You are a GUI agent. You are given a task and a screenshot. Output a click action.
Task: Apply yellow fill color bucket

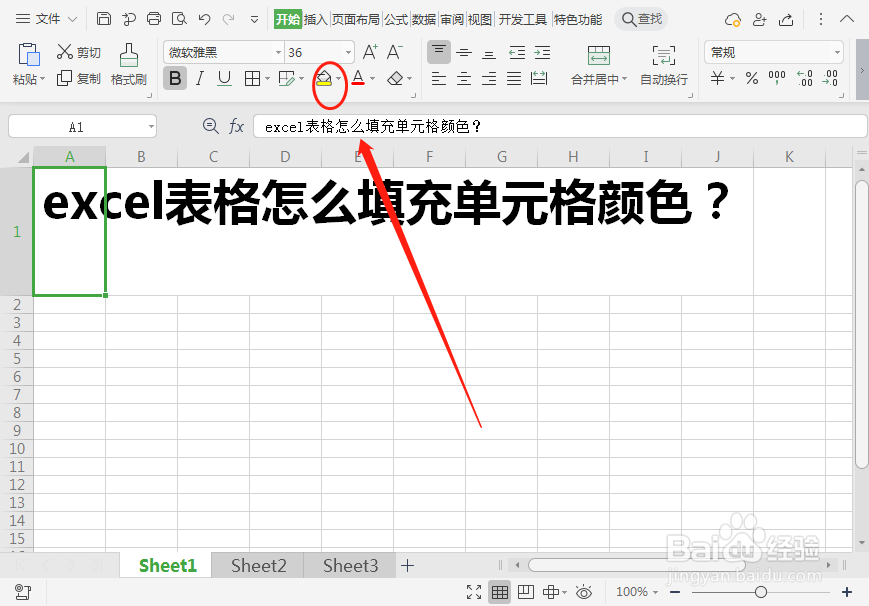click(x=324, y=78)
